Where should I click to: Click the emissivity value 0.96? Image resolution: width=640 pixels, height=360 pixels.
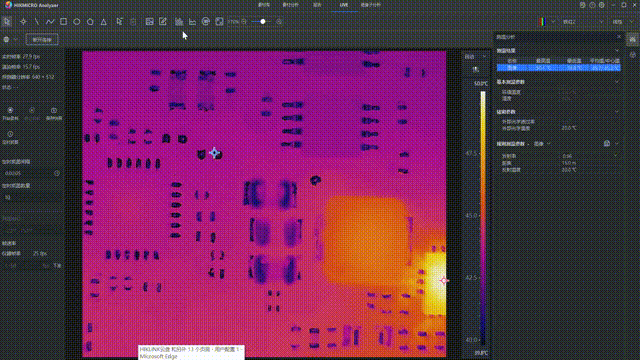[x=567, y=156]
